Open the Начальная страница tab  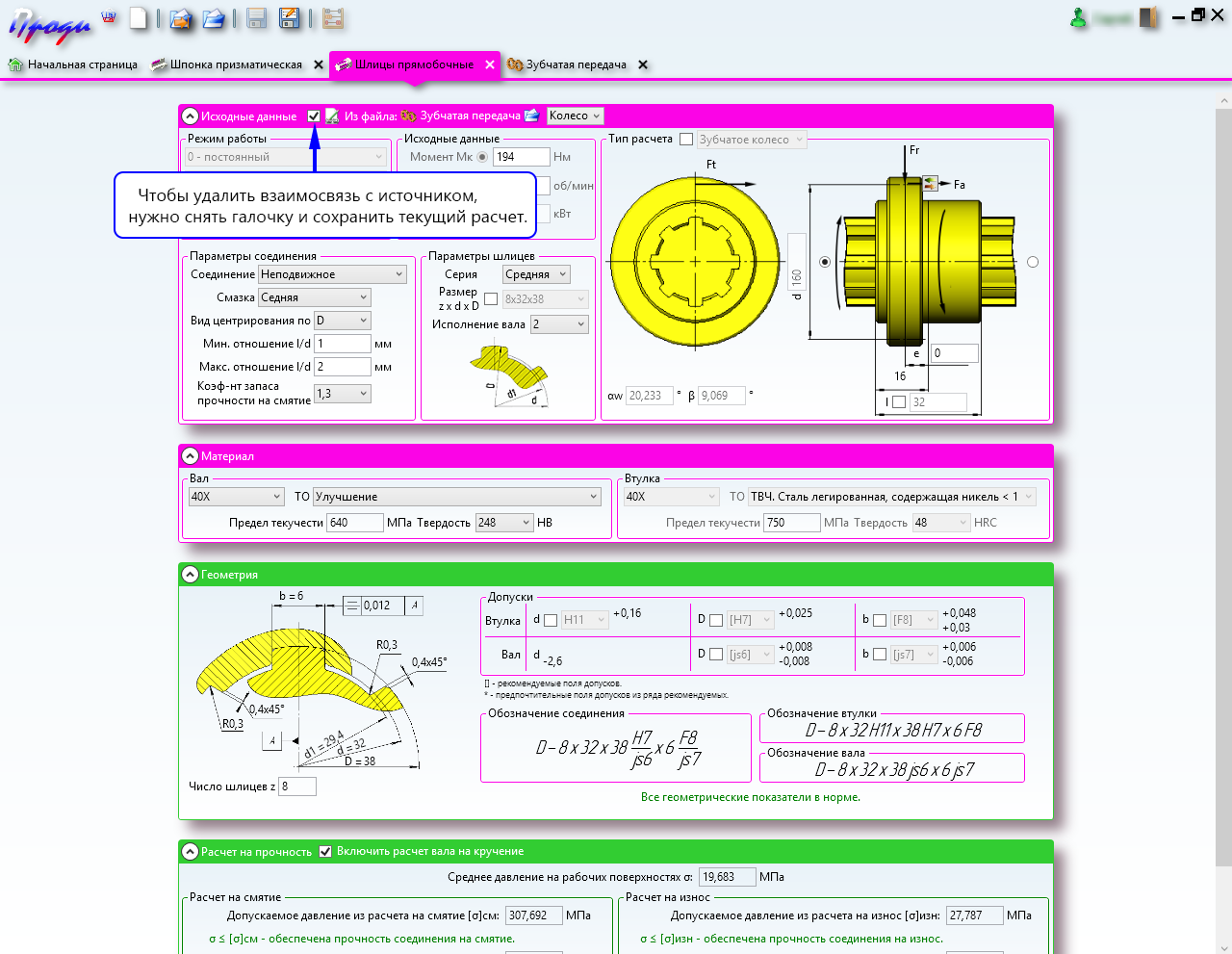(73, 64)
